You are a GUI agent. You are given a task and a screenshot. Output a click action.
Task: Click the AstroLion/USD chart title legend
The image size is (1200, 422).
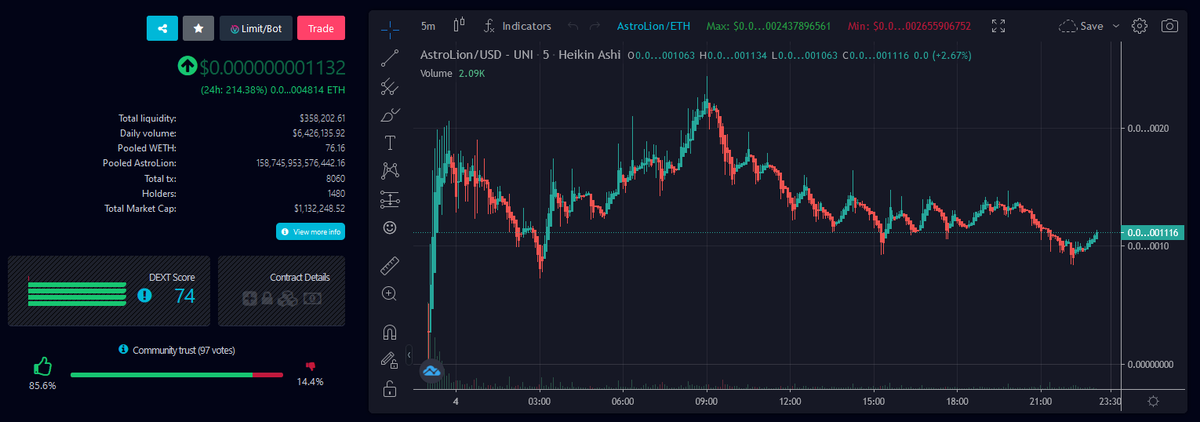[x=519, y=55]
